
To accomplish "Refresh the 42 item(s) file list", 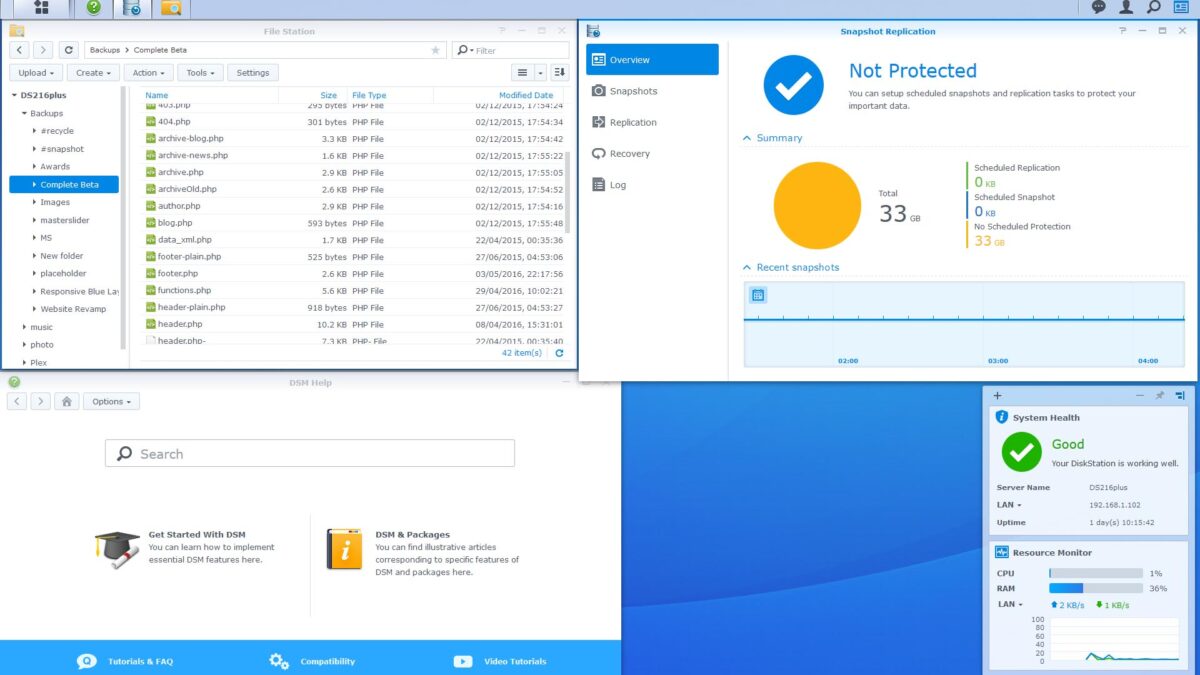I will pos(559,353).
